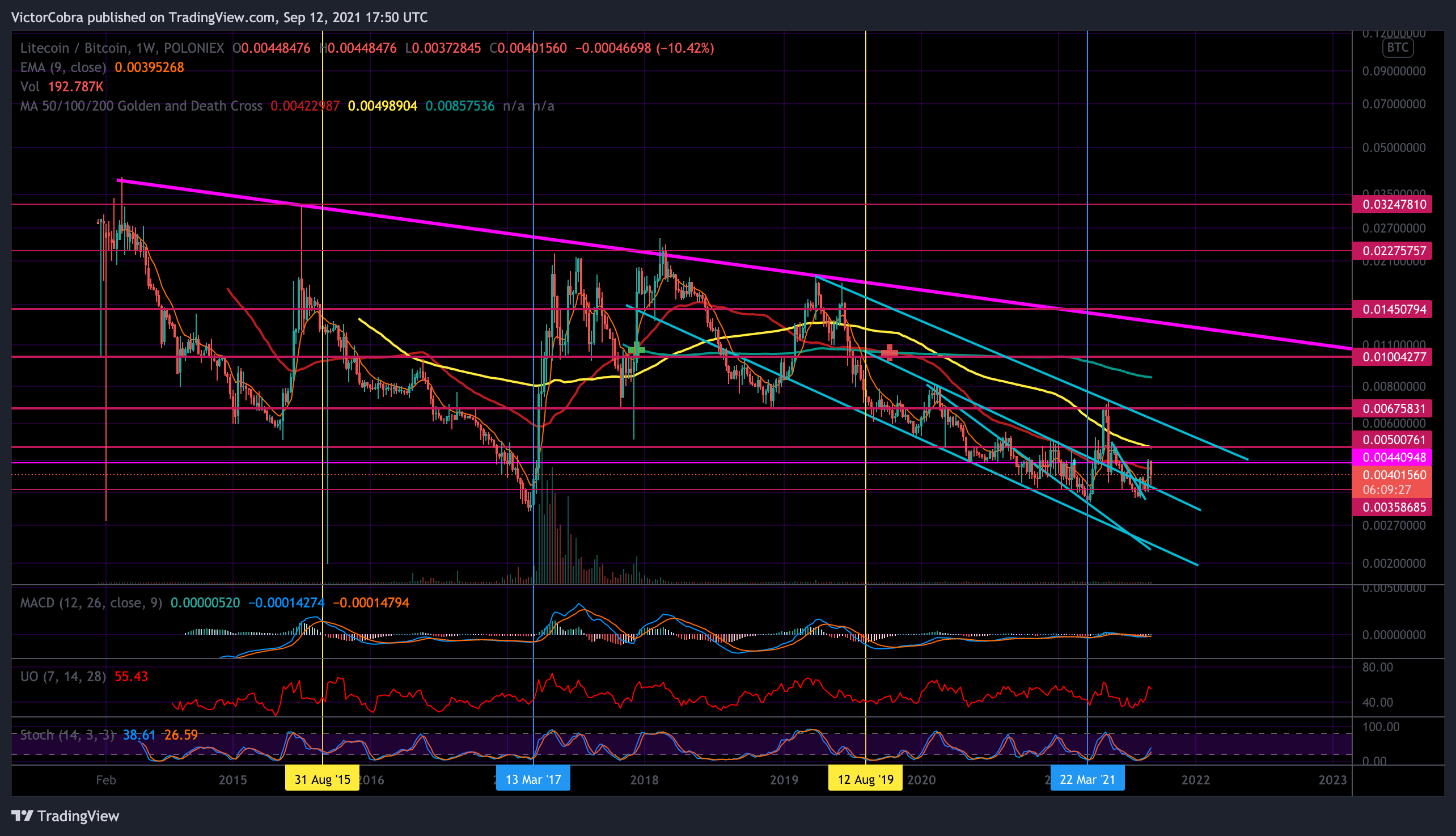This screenshot has height=836, width=1456.
Task: Click the yellow MA value 0.00498904
Action: pyautogui.click(x=382, y=106)
